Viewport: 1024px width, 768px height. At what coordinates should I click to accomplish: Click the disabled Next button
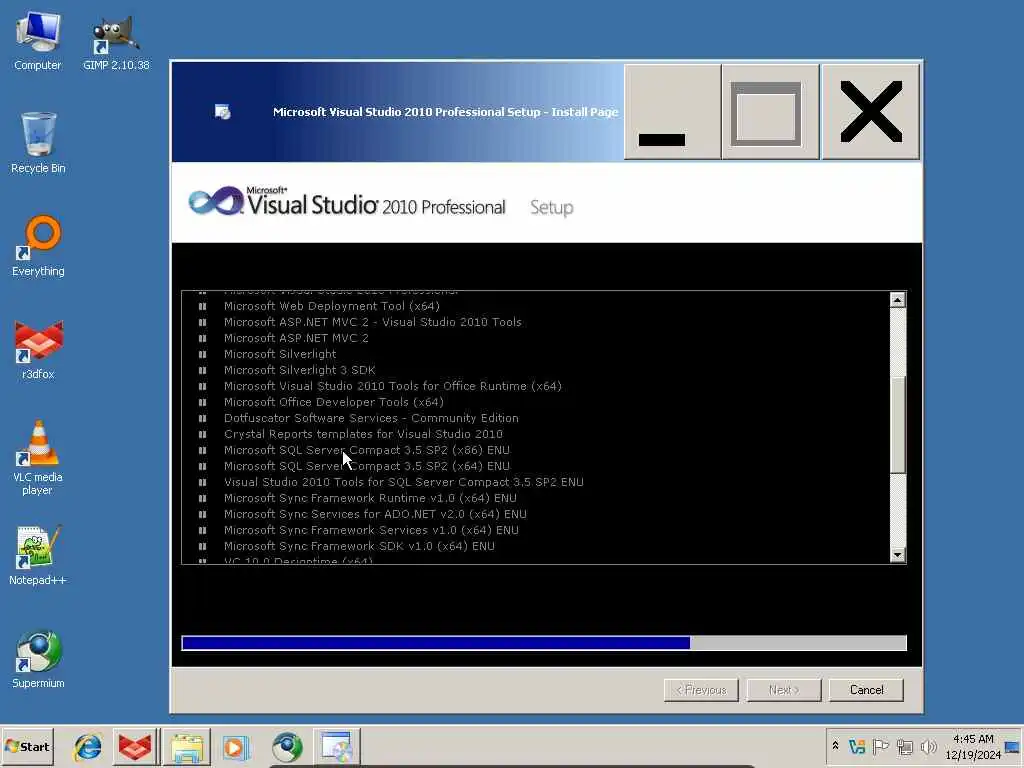tap(784, 690)
